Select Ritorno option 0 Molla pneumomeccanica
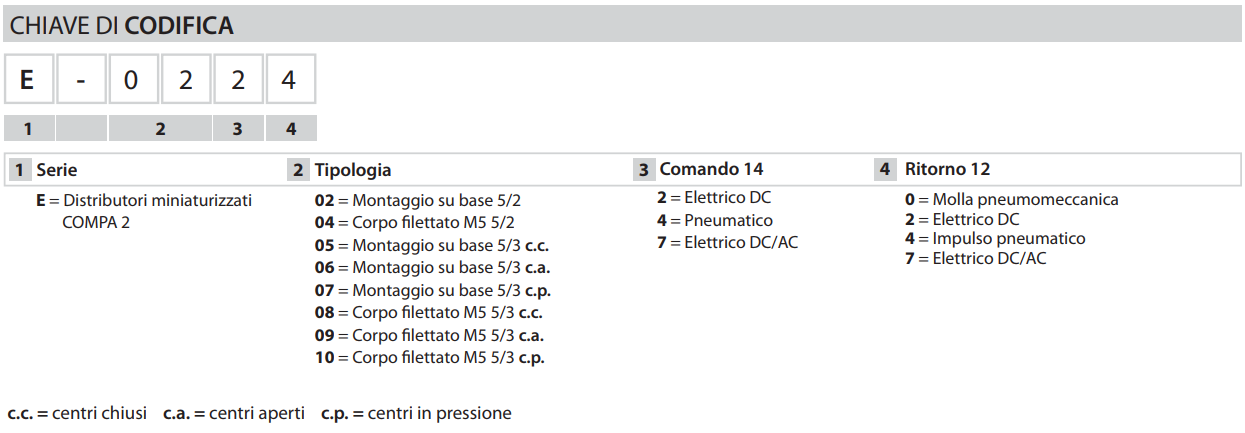The image size is (1245, 433). [x=1012, y=199]
